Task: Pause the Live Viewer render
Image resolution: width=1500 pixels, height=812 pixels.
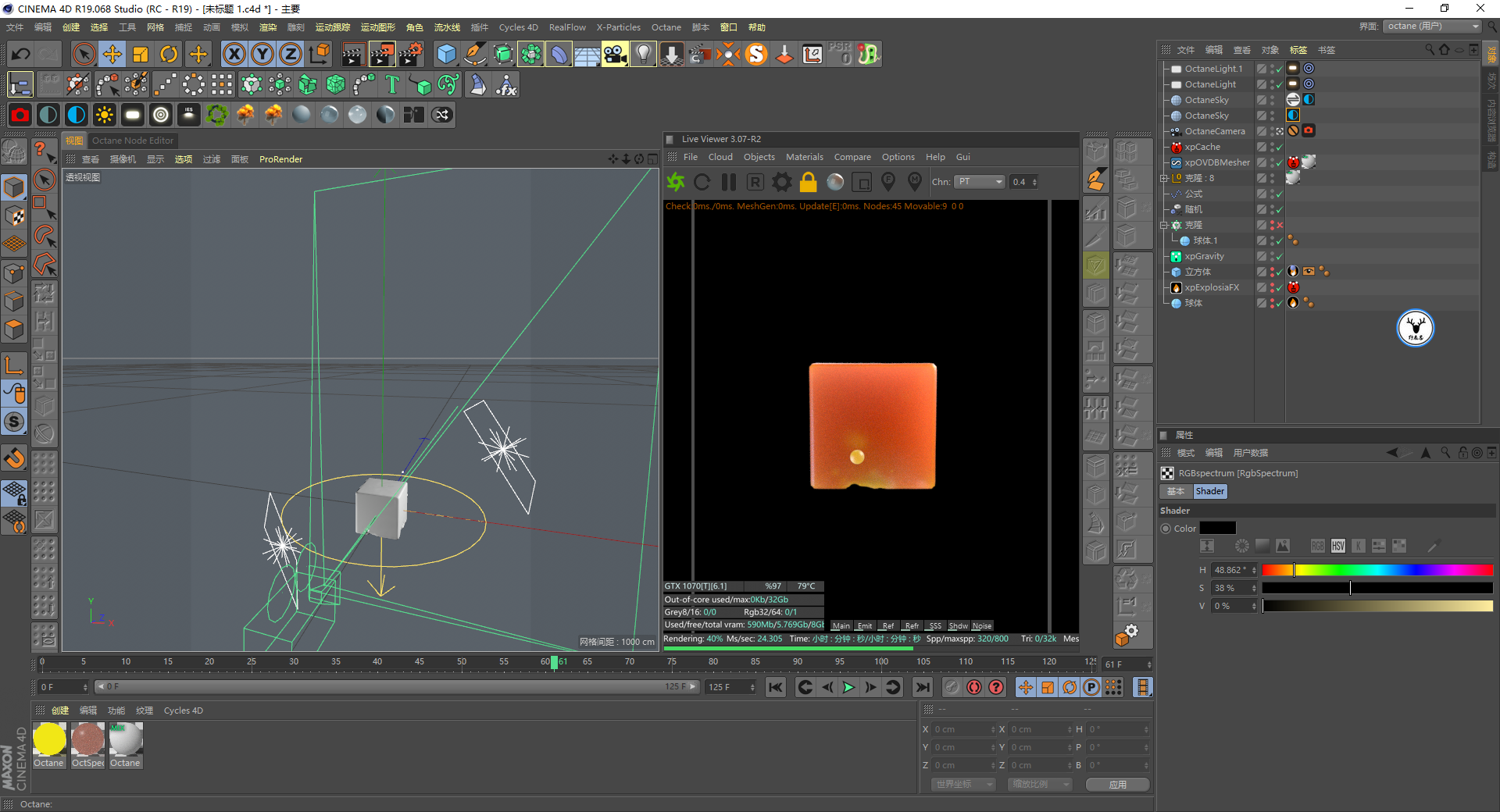Action: click(729, 182)
